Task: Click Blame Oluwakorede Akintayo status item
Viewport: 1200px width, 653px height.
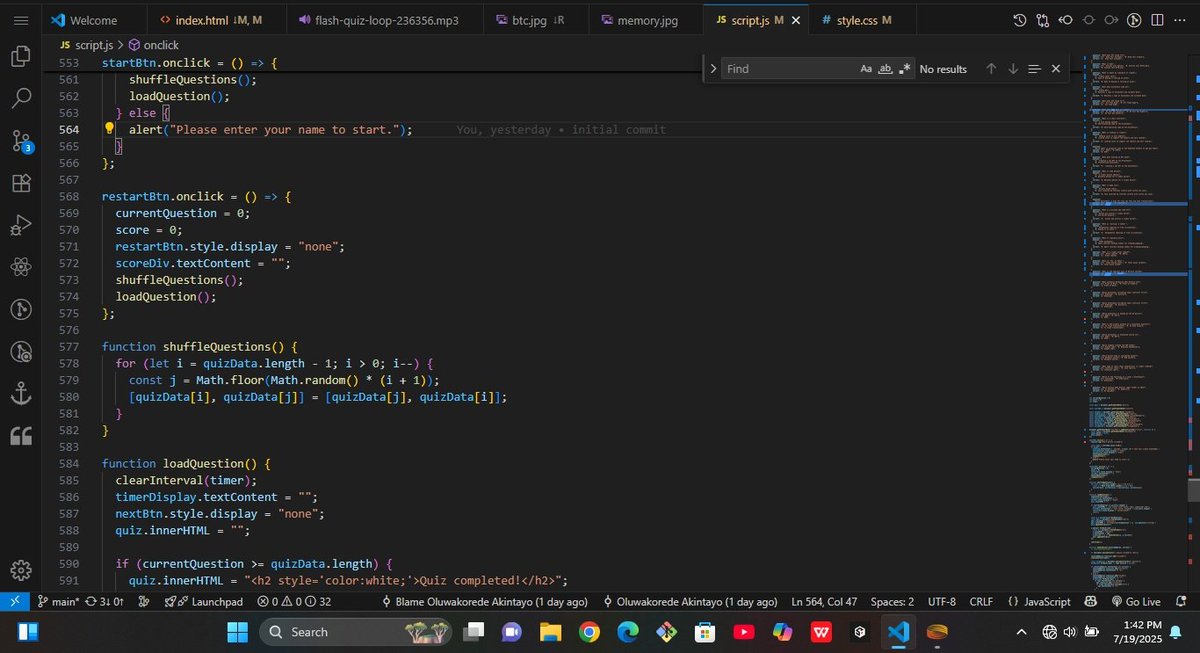Action: point(485,602)
